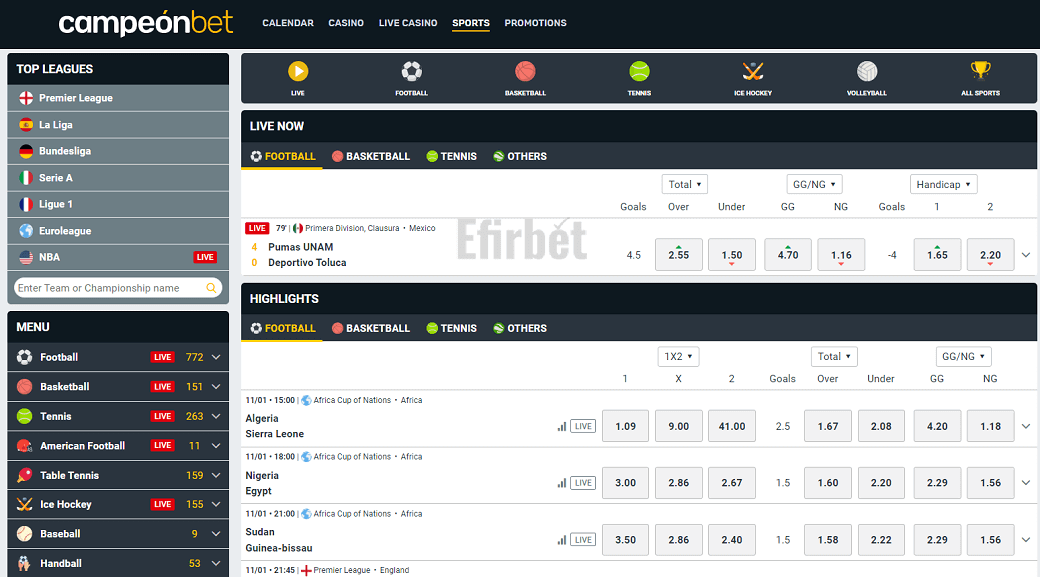Choose the Basketball icon in top sports bar
The image size is (1040, 577).
(525, 72)
